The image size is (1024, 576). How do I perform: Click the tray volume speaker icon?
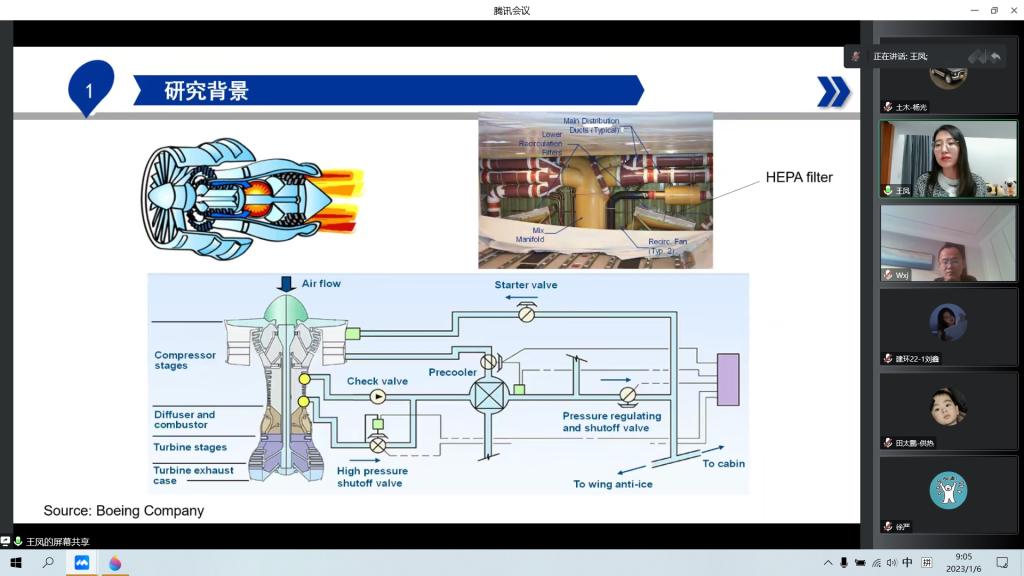click(891, 563)
